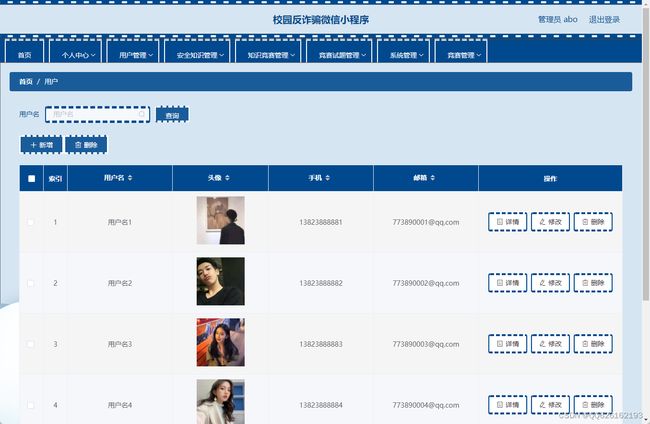
Task: Open avatar thumbnail of 用户名2
Action: (x=221, y=281)
